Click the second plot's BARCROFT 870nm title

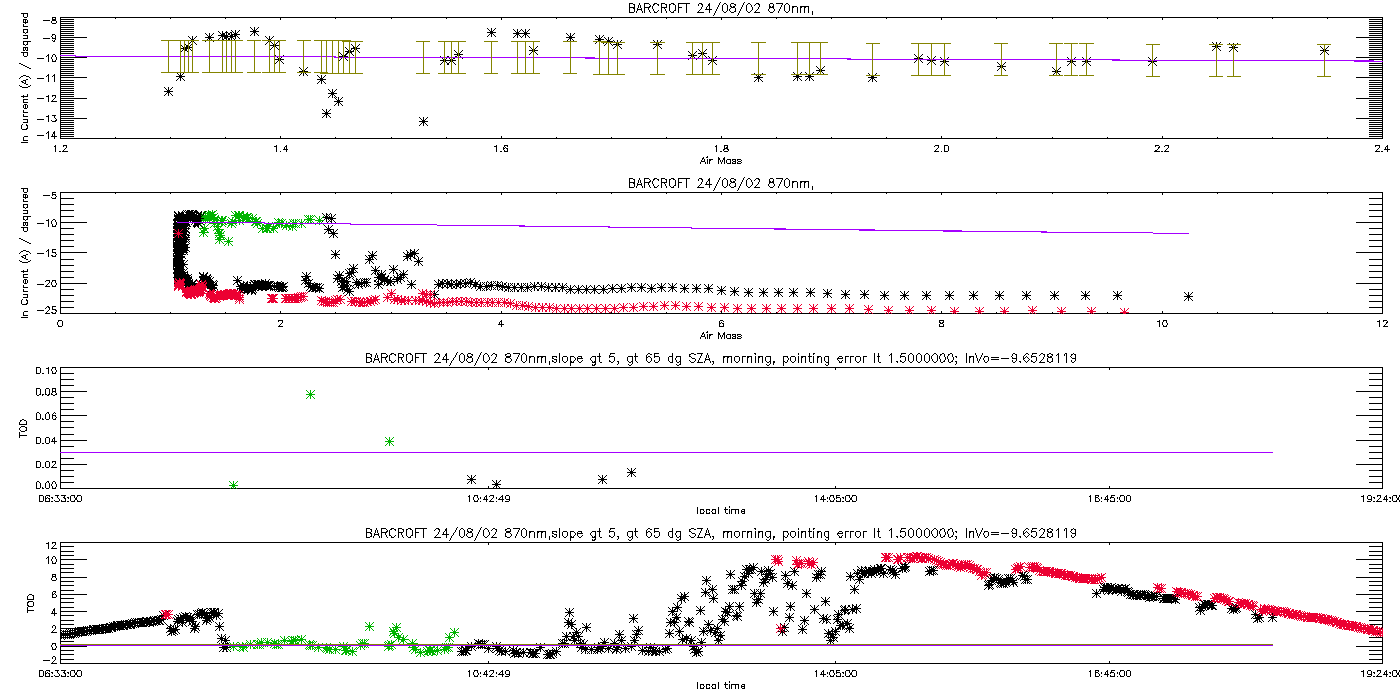click(x=720, y=183)
